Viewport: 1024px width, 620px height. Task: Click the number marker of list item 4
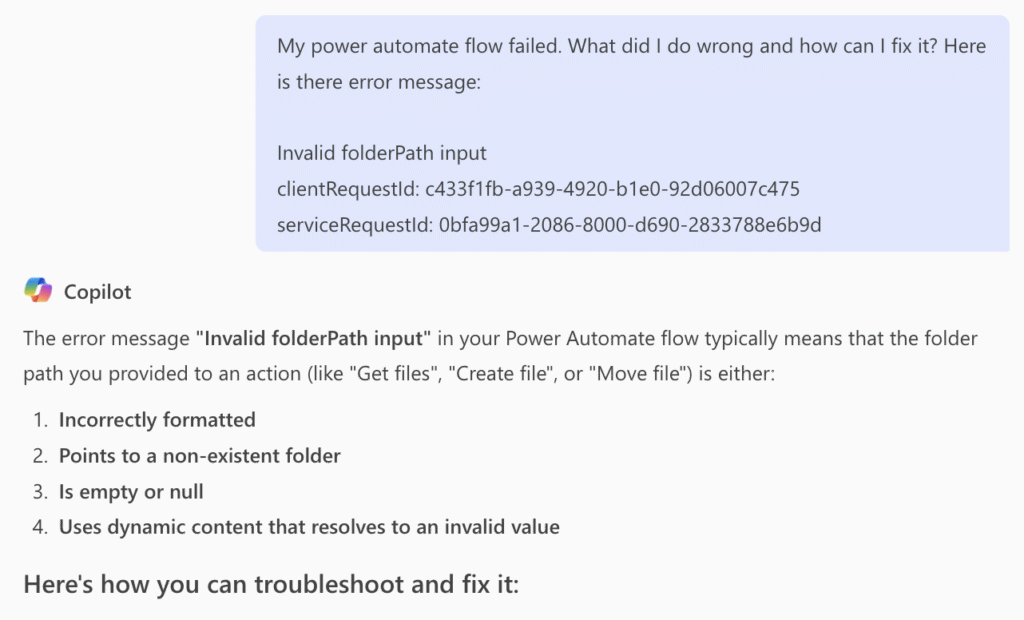[x=40, y=527]
